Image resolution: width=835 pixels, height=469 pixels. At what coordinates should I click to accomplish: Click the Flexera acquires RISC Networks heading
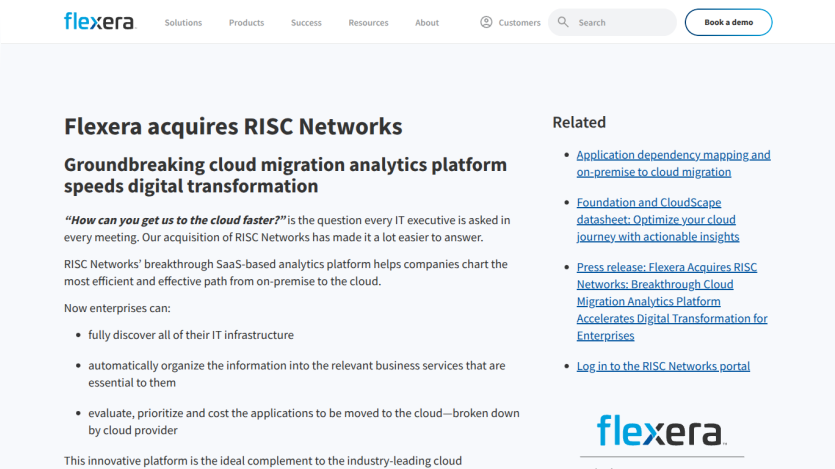pyautogui.click(x=233, y=127)
